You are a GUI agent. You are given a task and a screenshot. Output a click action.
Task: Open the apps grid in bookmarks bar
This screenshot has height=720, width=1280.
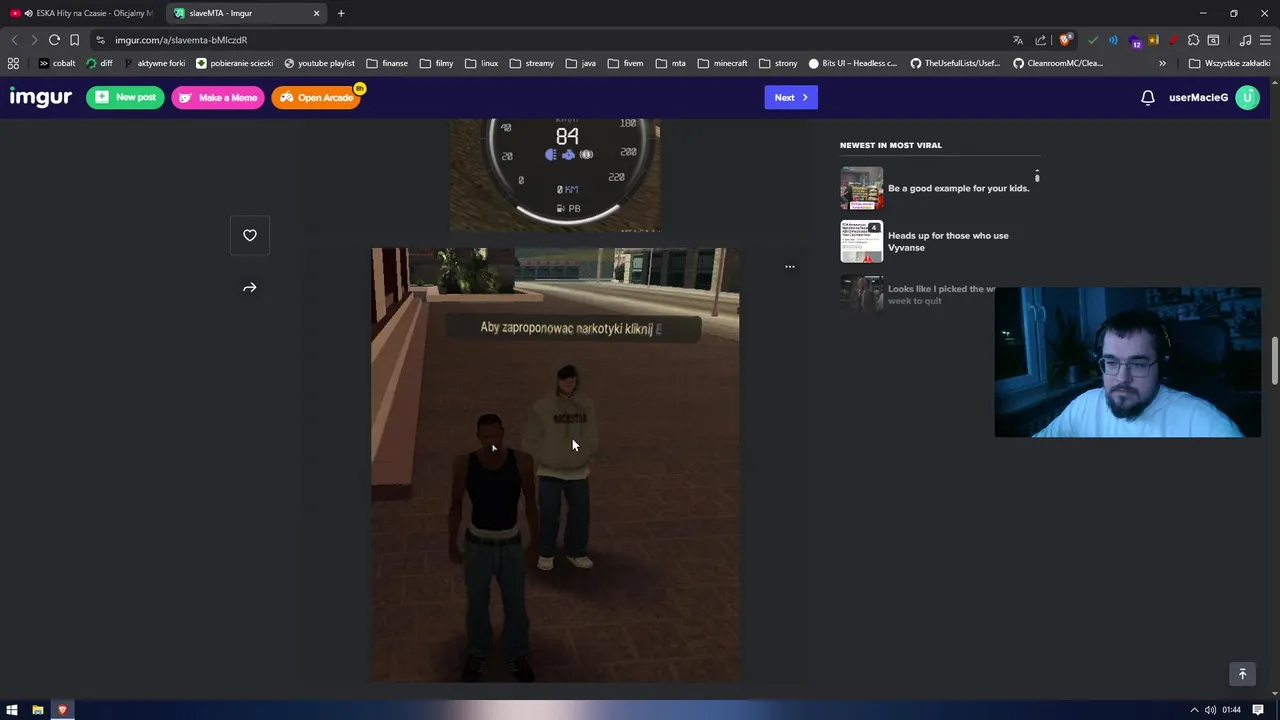point(13,63)
